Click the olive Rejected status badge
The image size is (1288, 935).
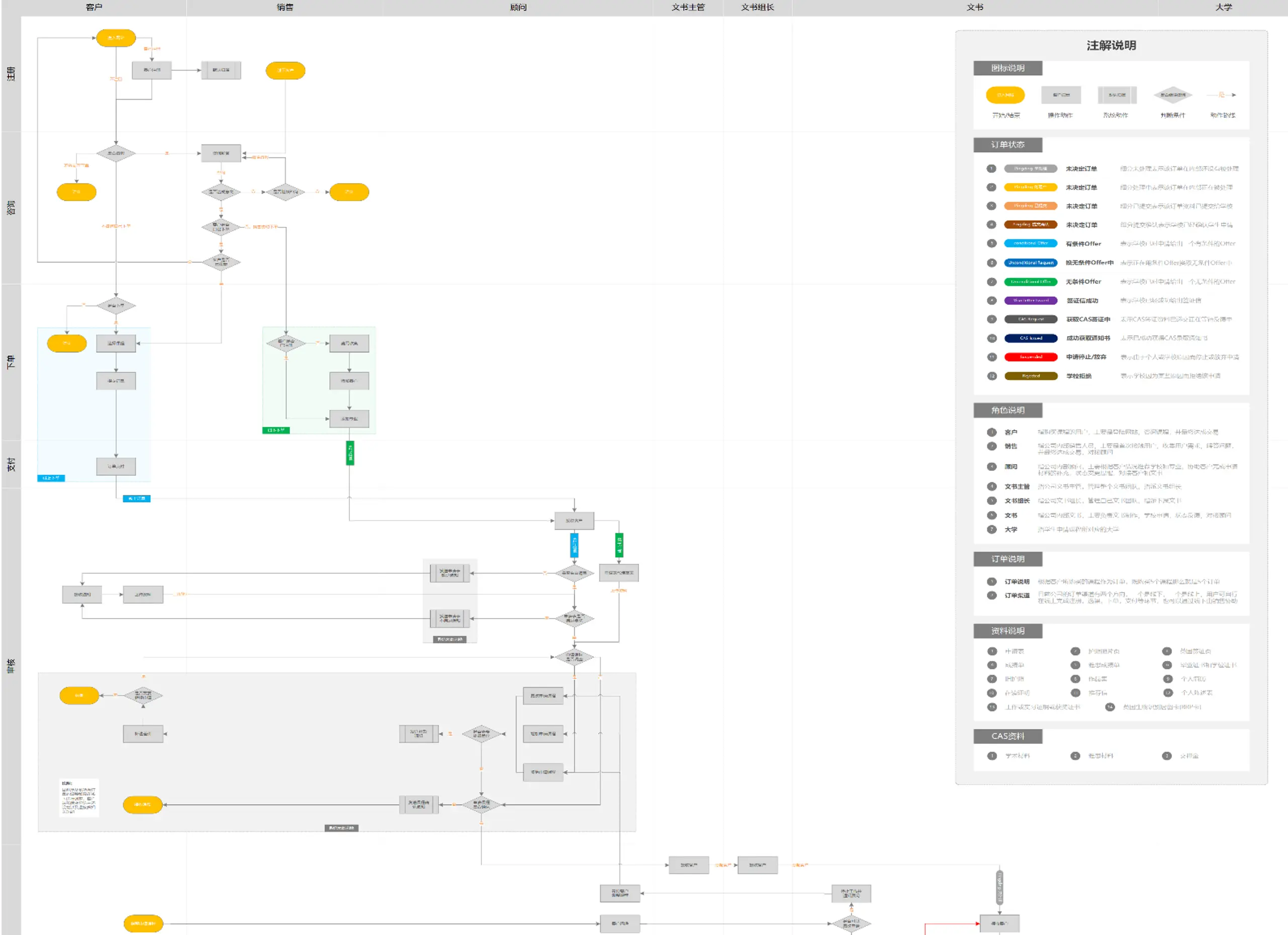[x=1031, y=376]
